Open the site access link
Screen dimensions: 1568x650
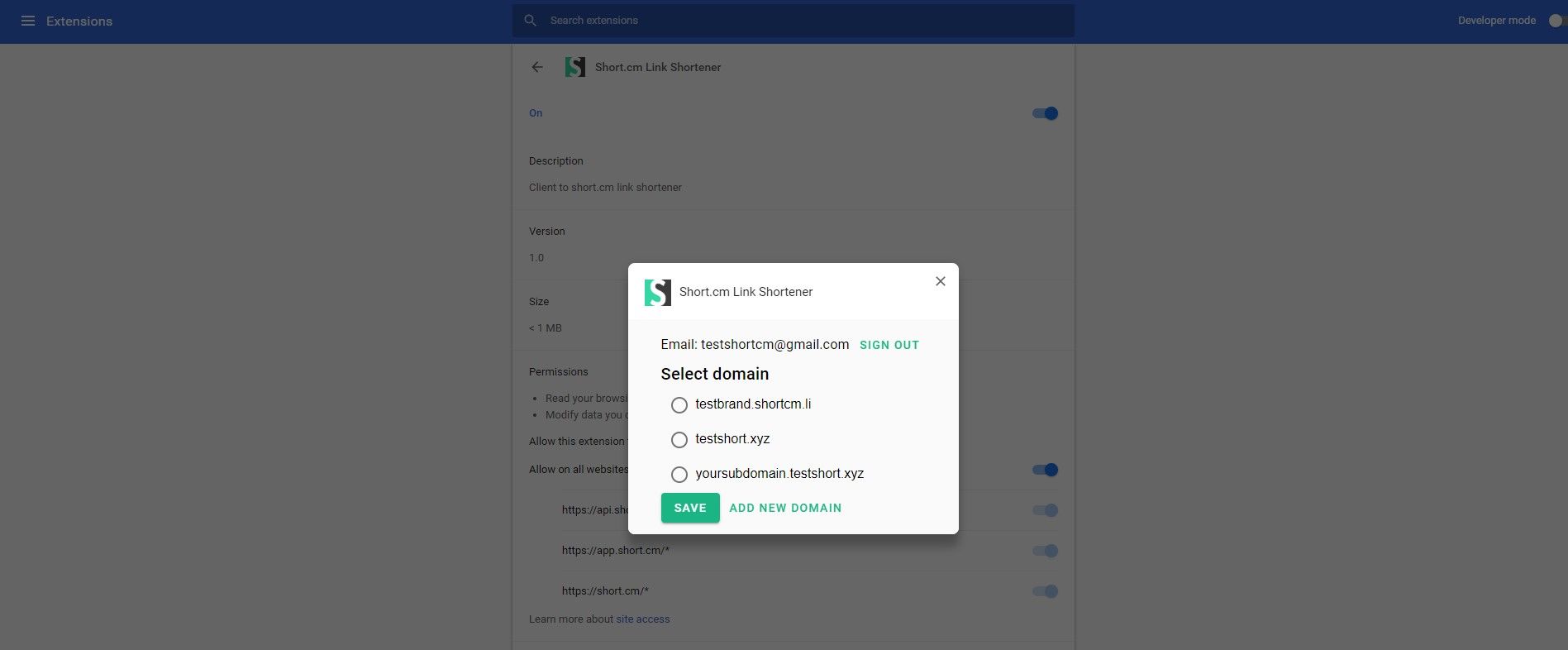coord(642,619)
